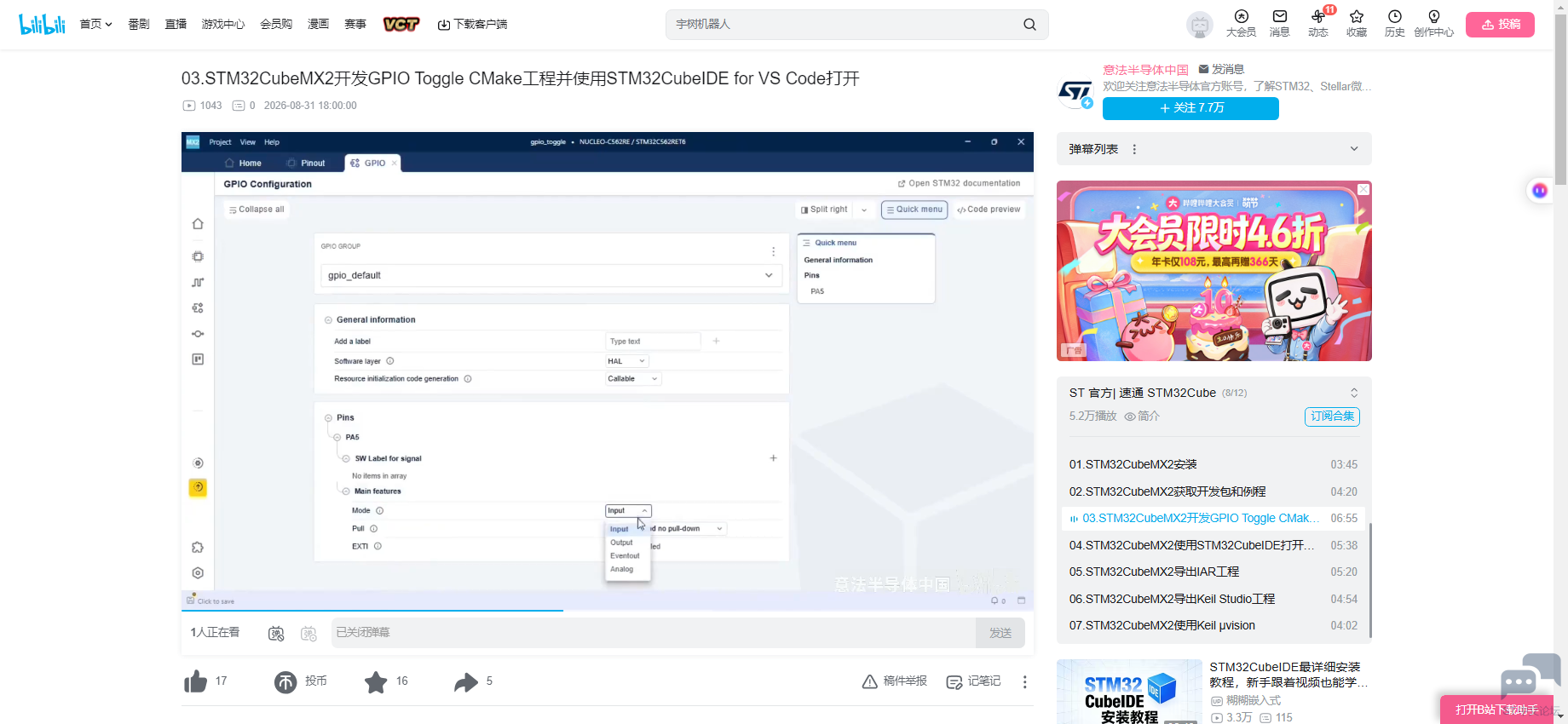This screenshot has height=724, width=1568.
Task: Follow with the 关注 7.7万 button
Action: pyautogui.click(x=1190, y=108)
